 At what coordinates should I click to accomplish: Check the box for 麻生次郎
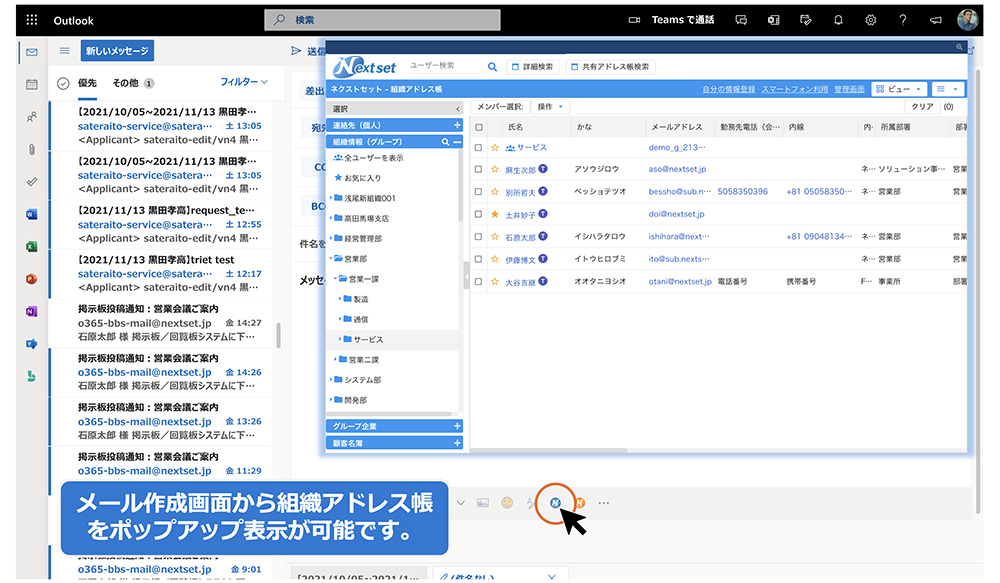click(x=478, y=170)
